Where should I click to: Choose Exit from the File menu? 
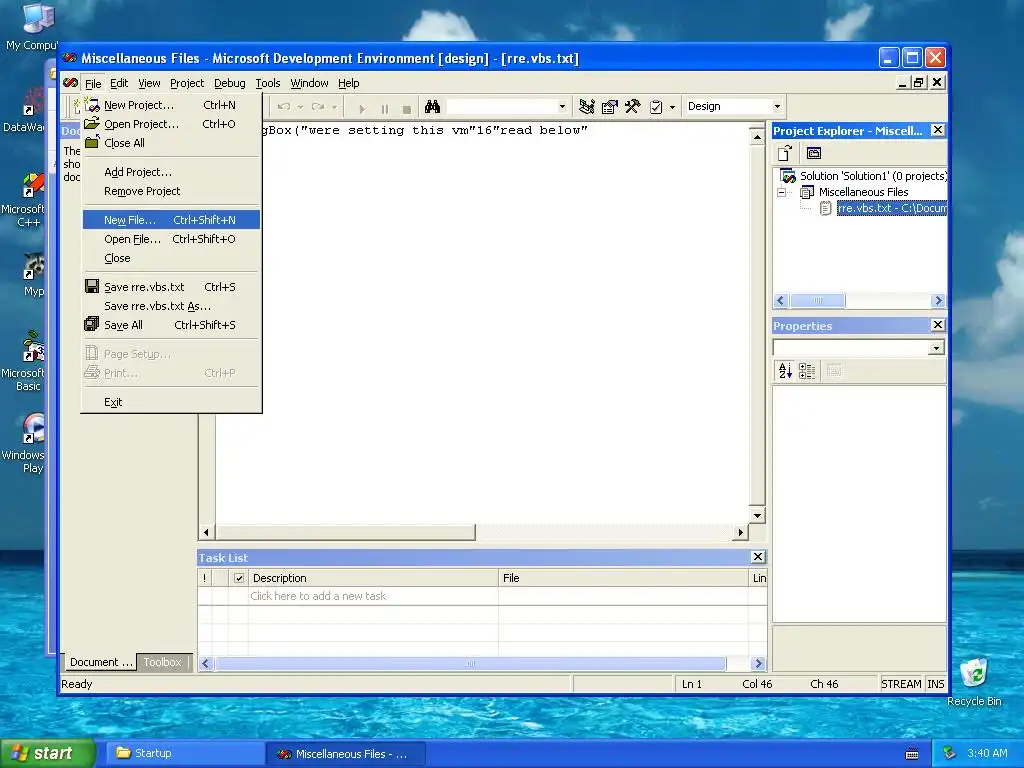tap(171, 402)
